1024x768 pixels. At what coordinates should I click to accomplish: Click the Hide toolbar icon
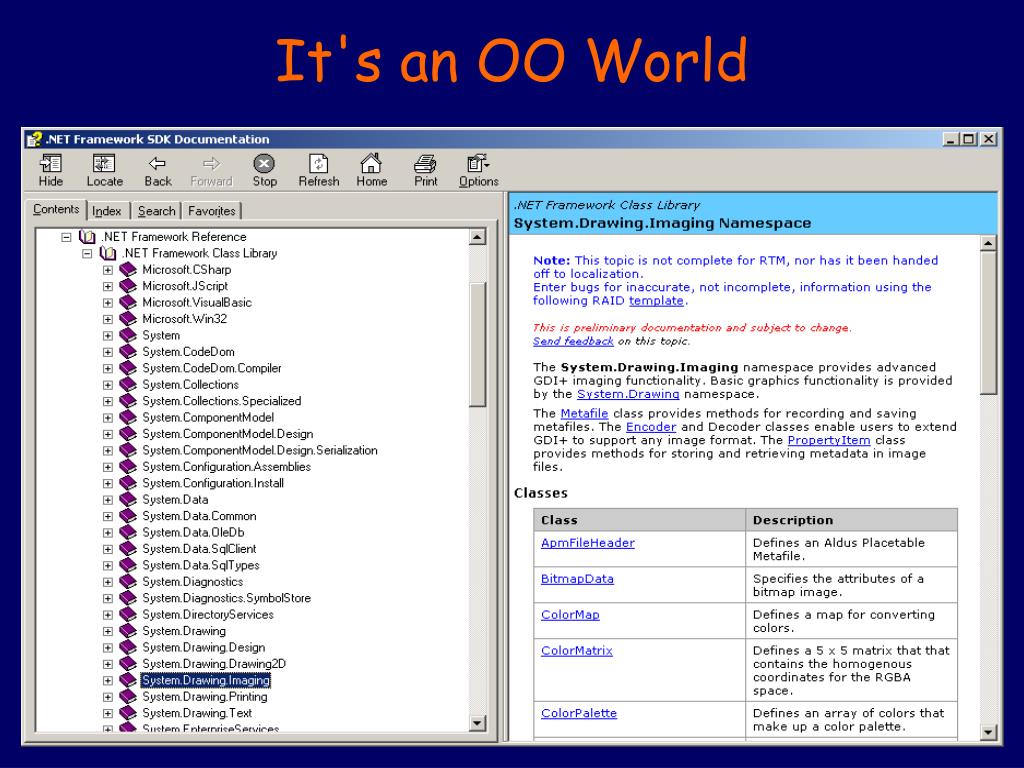point(50,163)
